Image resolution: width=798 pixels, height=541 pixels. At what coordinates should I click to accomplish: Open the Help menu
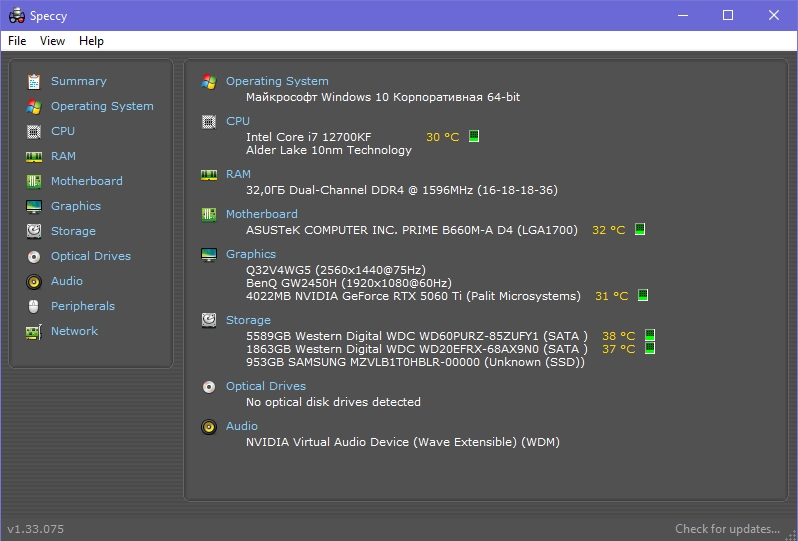91,41
